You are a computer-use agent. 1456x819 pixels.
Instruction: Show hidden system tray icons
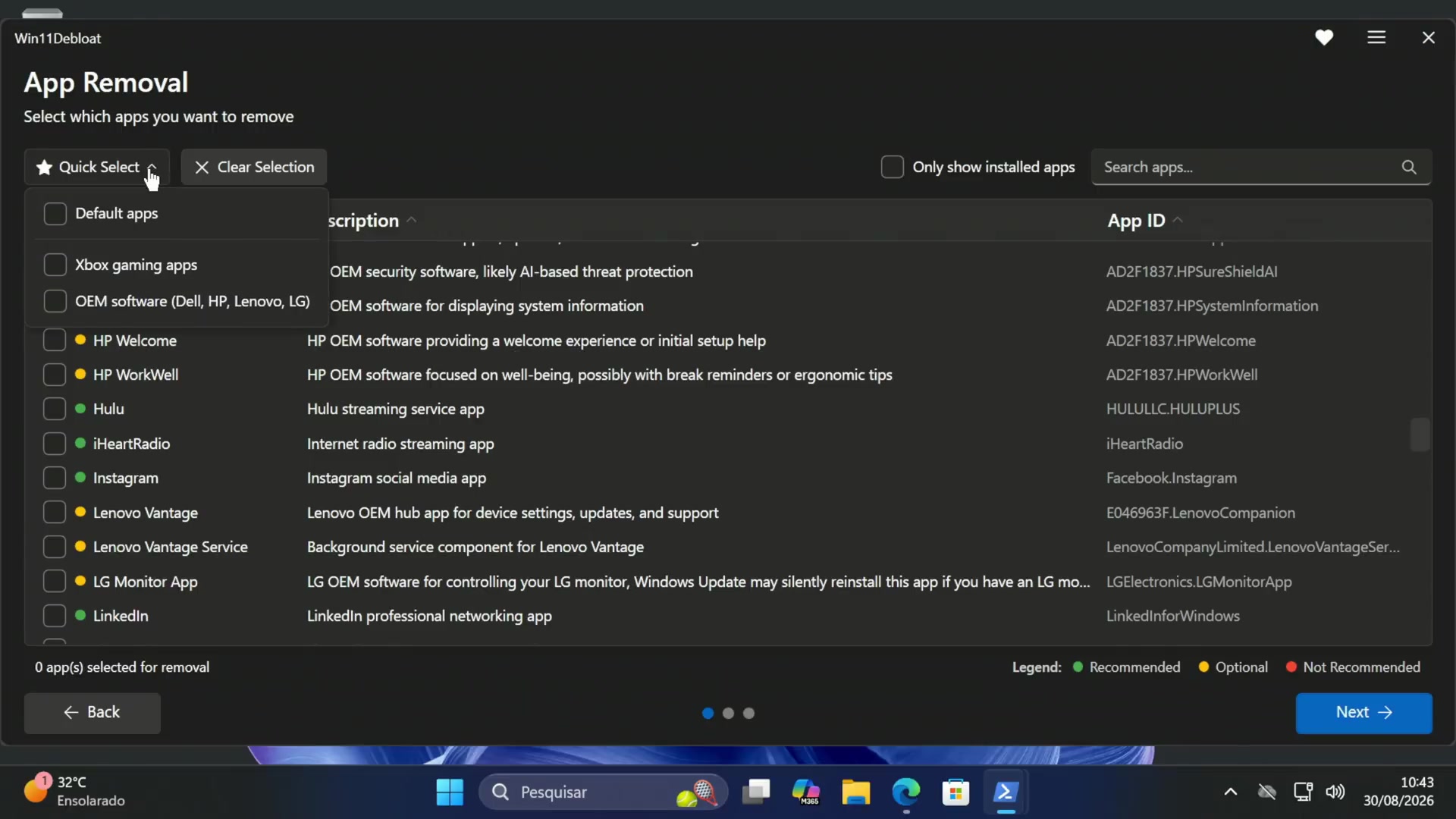coord(1231,792)
